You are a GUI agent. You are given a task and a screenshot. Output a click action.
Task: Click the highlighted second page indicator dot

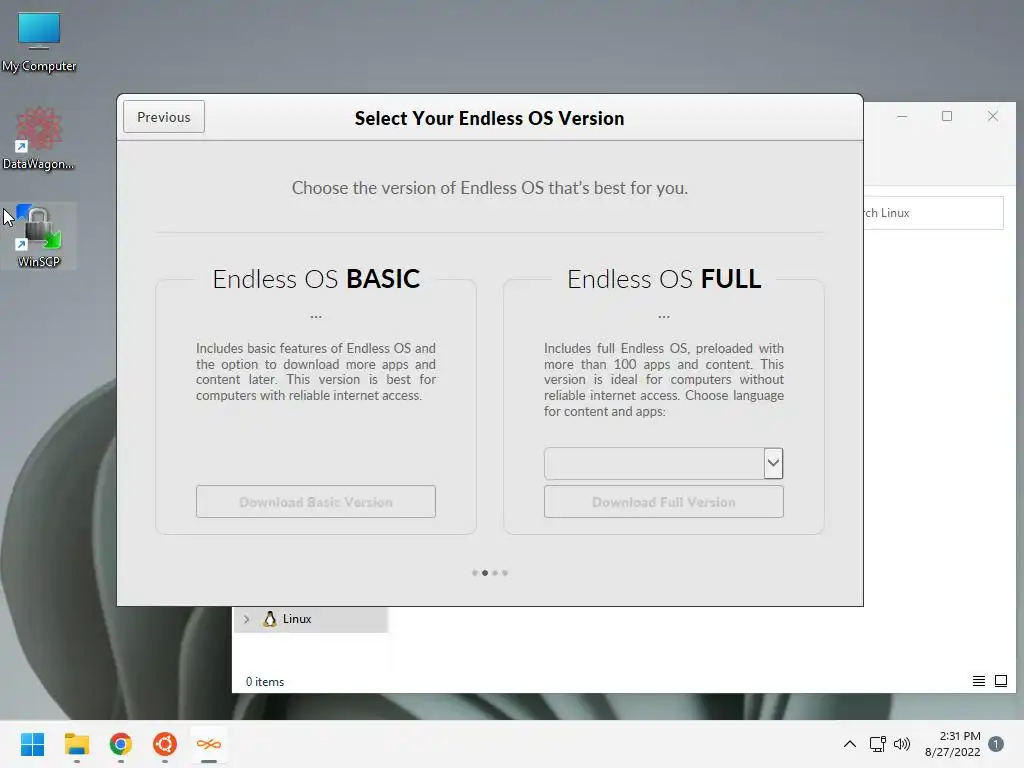[485, 573]
